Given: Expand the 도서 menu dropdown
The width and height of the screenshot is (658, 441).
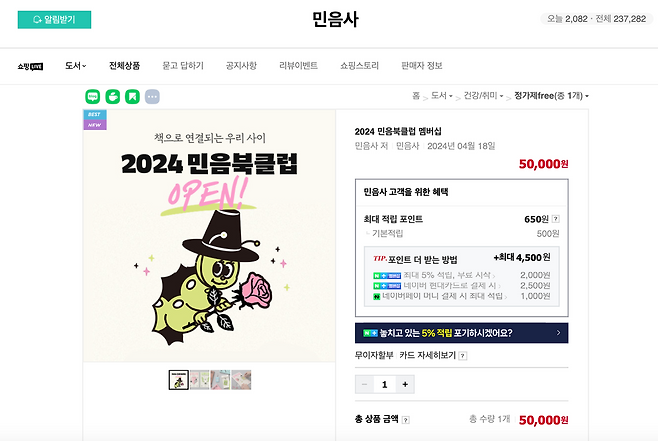Looking at the screenshot, I should (76, 66).
